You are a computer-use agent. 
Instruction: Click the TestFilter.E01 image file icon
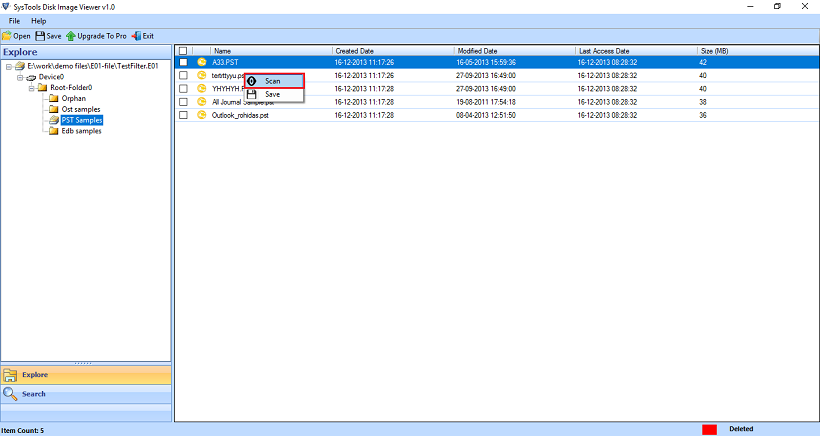[20, 66]
